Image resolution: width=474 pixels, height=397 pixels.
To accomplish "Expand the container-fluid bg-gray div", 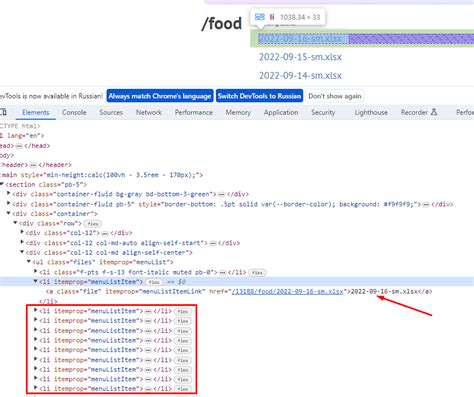I will click(x=9, y=194).
